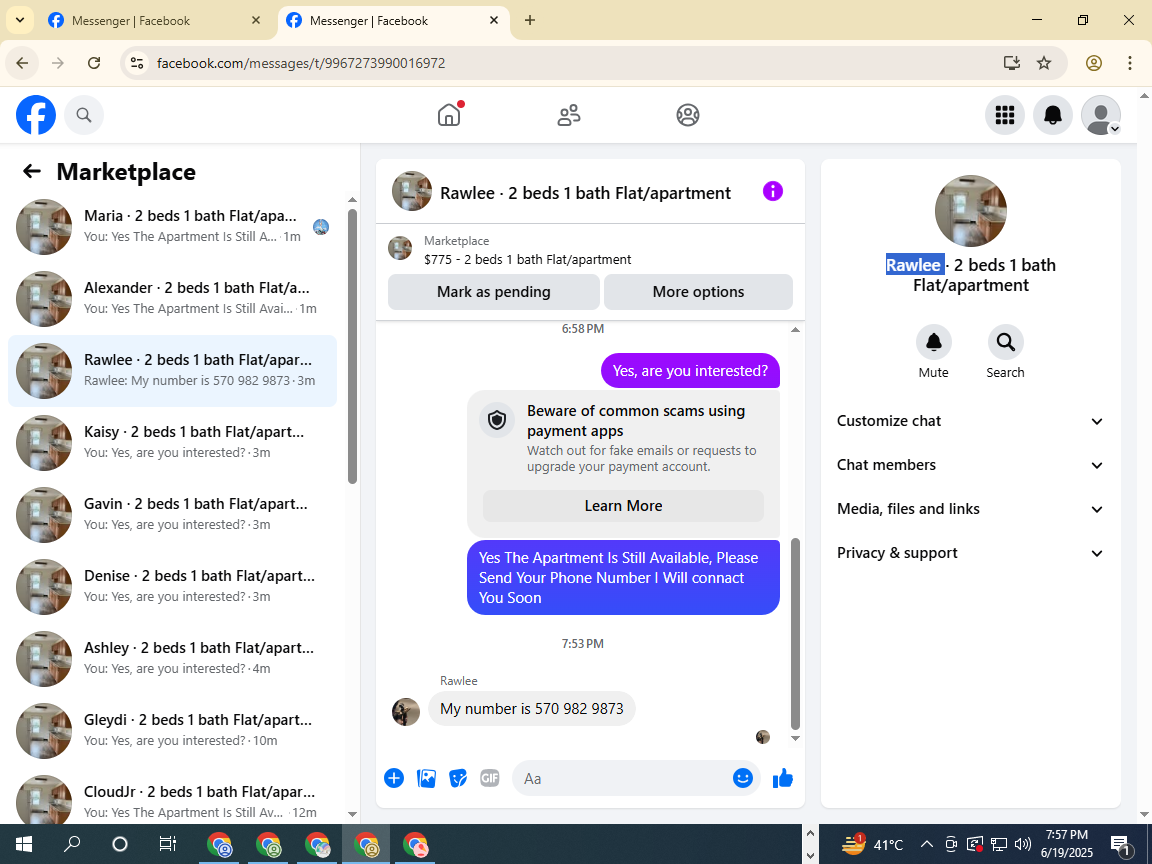Image resolution: width=1152 pixels, height=864 pixels.
Task: Expand the Chat members section
Action: 971,465
